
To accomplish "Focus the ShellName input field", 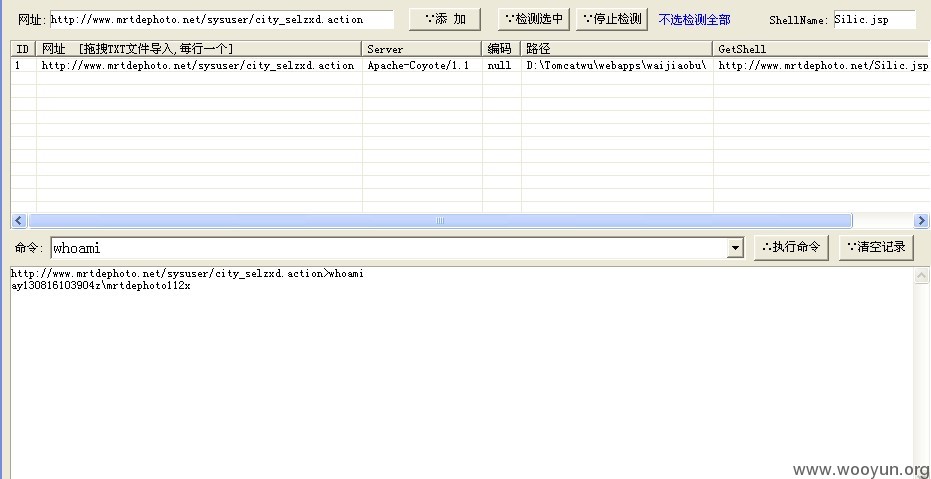I will coord(875,20).
